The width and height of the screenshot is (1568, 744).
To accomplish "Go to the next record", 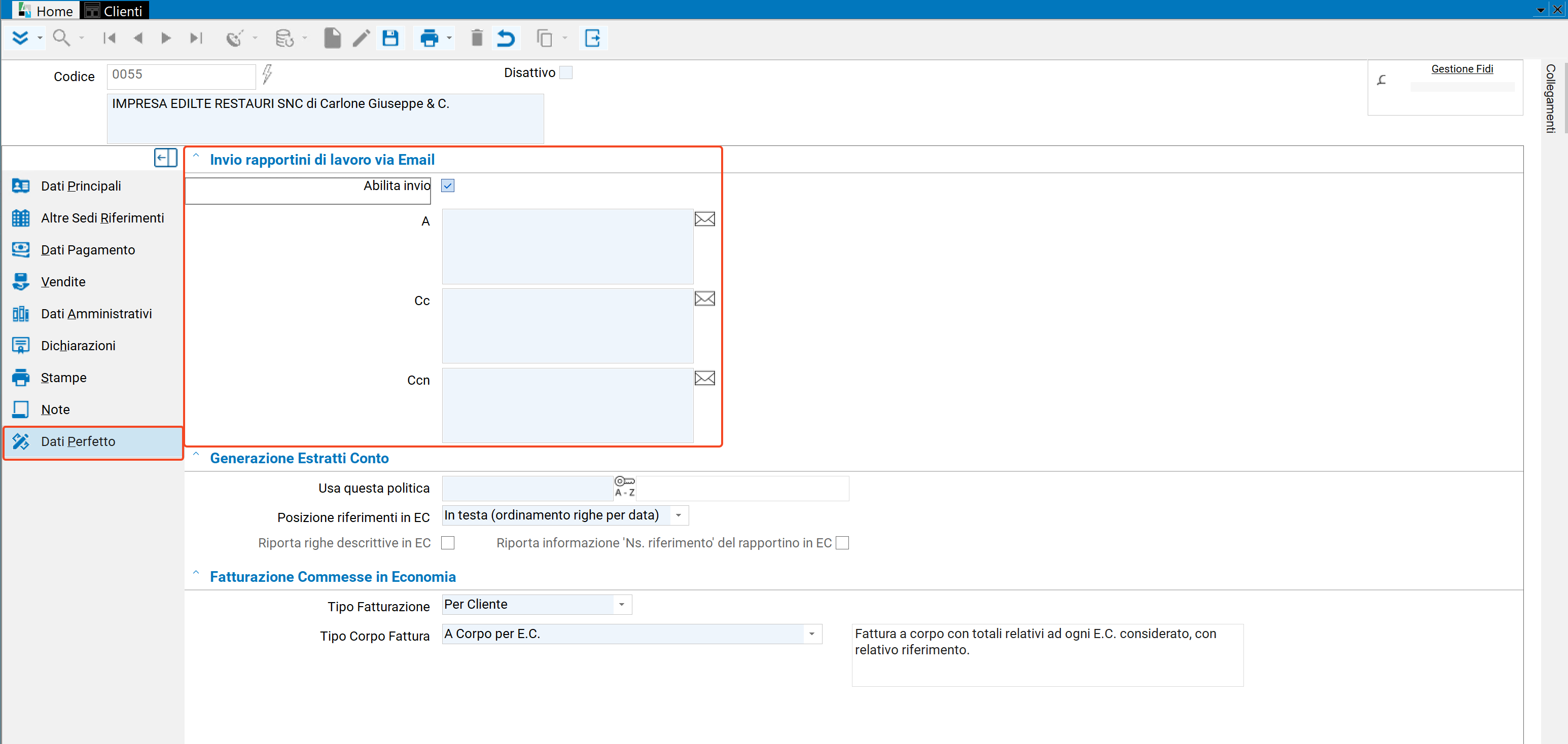I will pos(165,39).
